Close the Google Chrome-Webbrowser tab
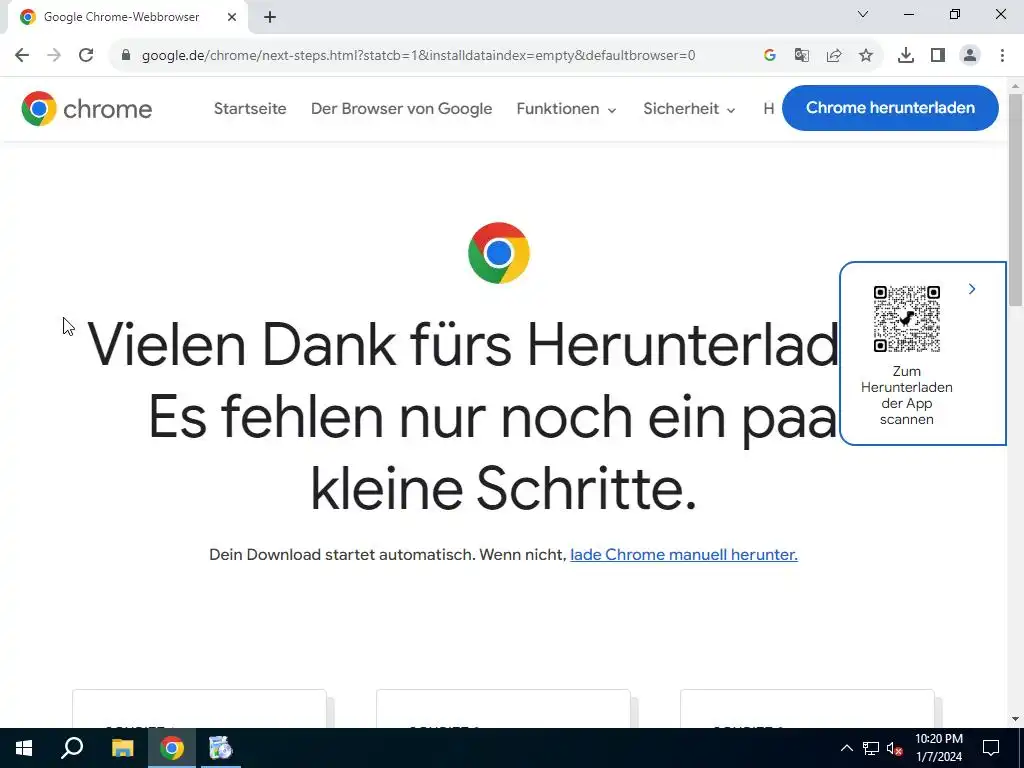 click(x=232, y=17)
